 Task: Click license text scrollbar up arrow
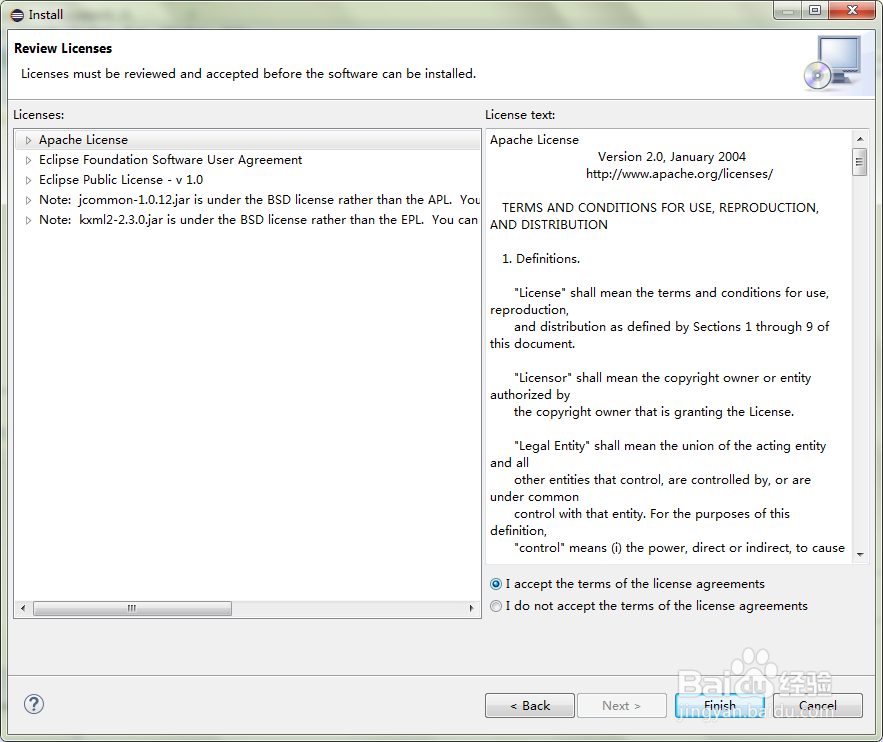pyautogui.click(x=859, y=138)
